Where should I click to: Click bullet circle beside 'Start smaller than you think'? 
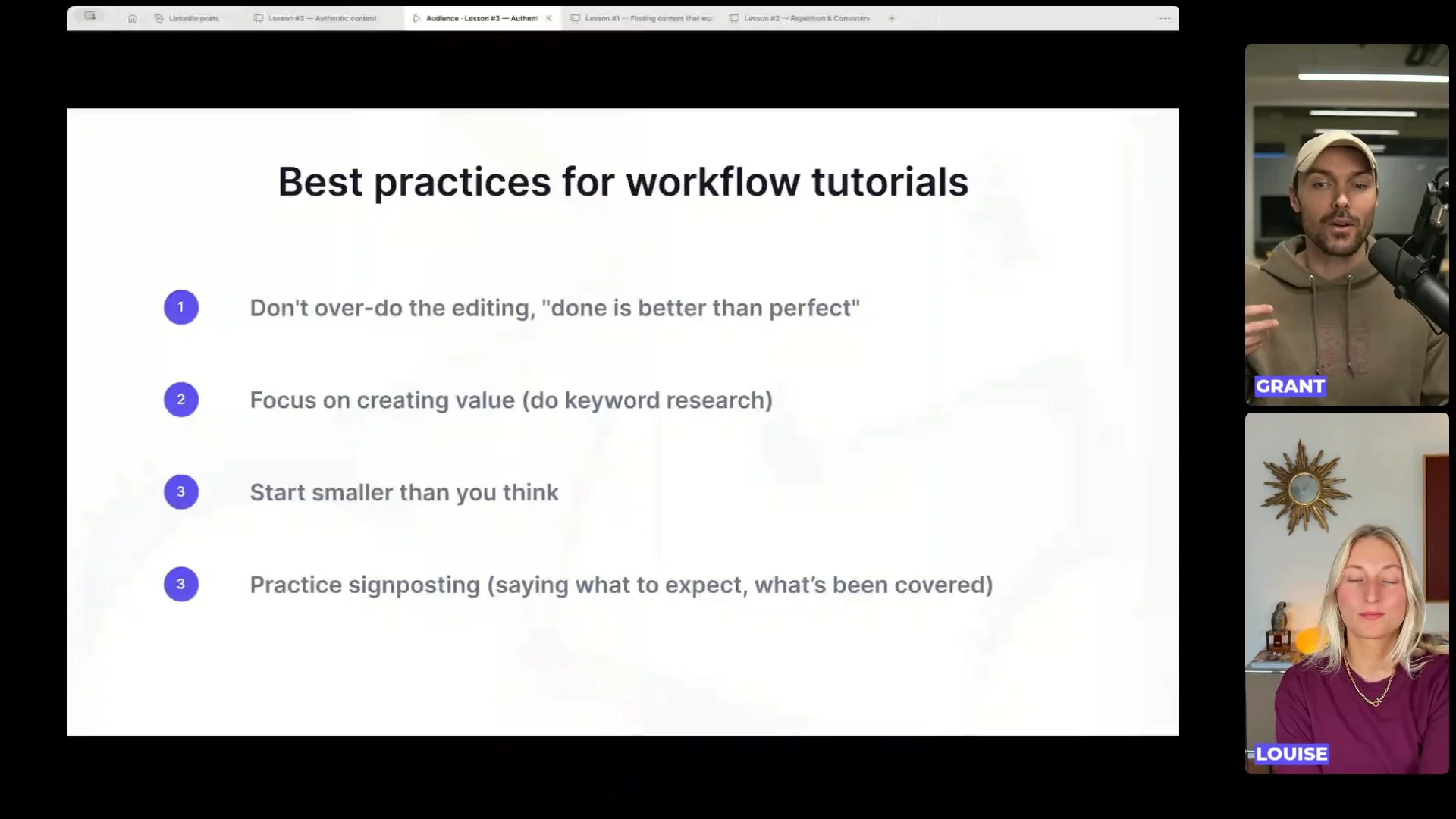(x=180, y=492)
